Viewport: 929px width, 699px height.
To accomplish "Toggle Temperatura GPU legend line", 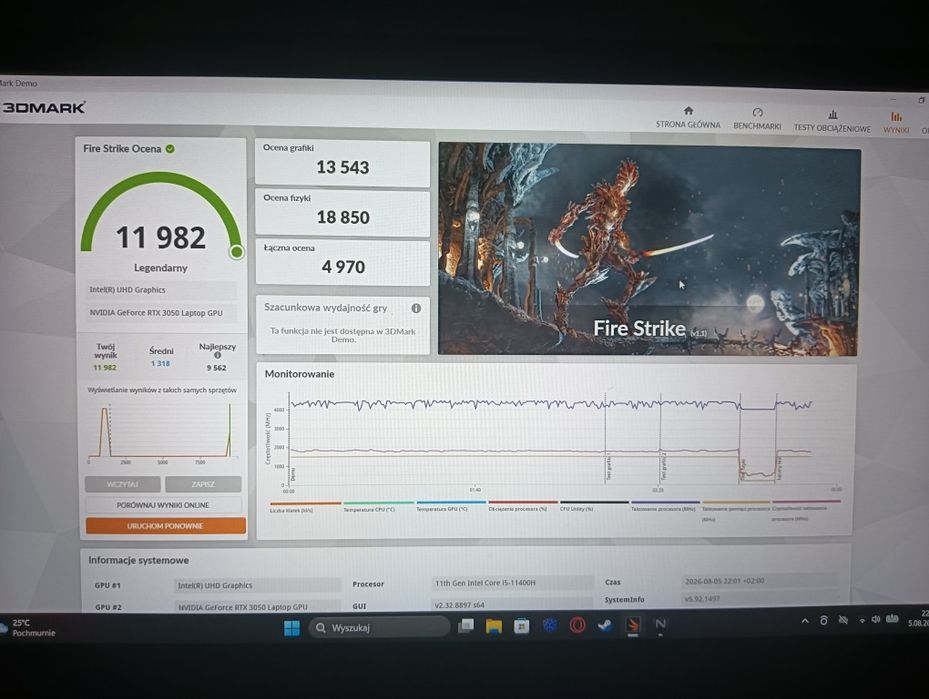I will pyautogui.click(x=450, y=506).
